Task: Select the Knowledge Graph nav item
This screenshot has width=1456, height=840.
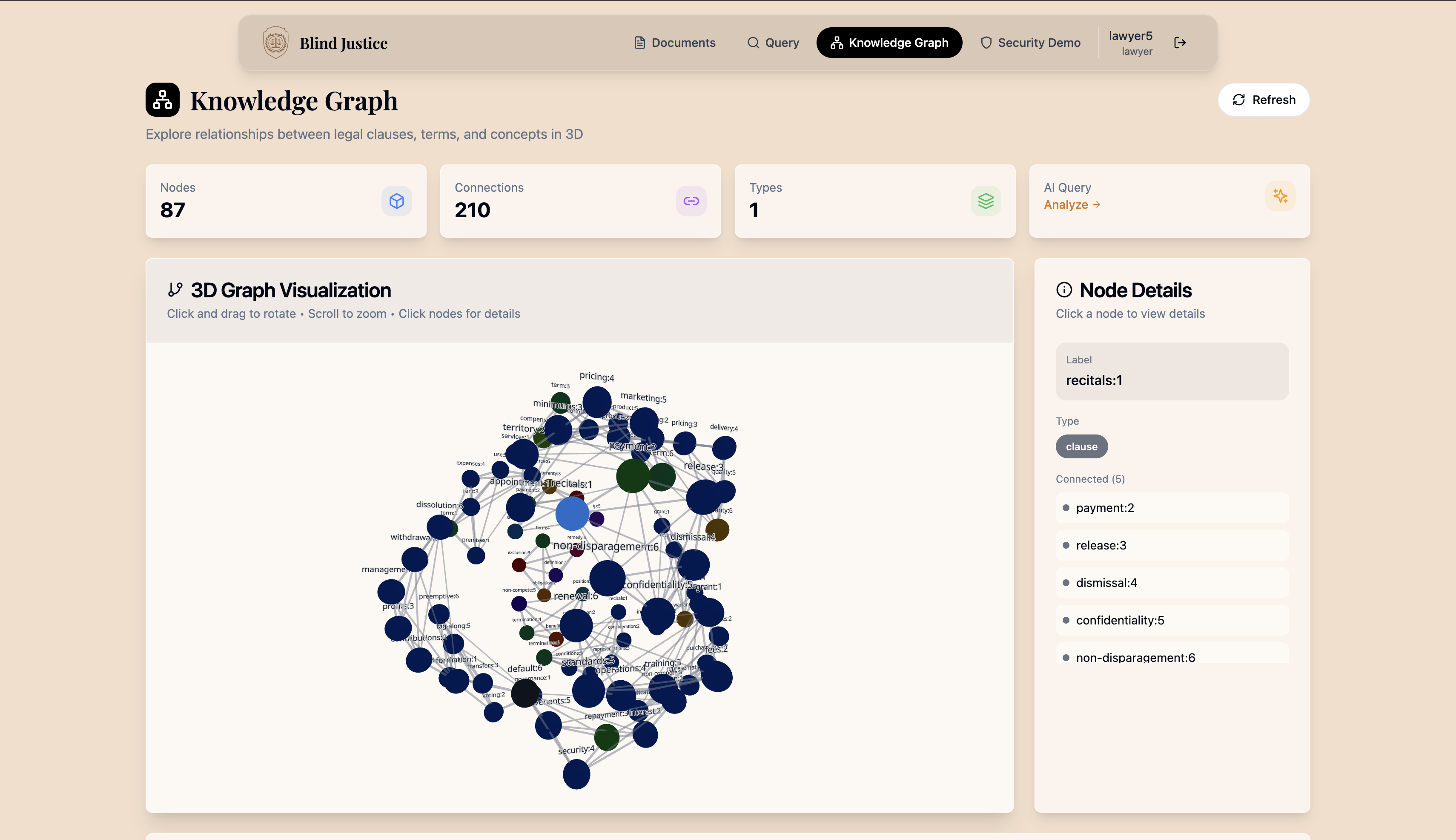Action: [x=889, y=43]
